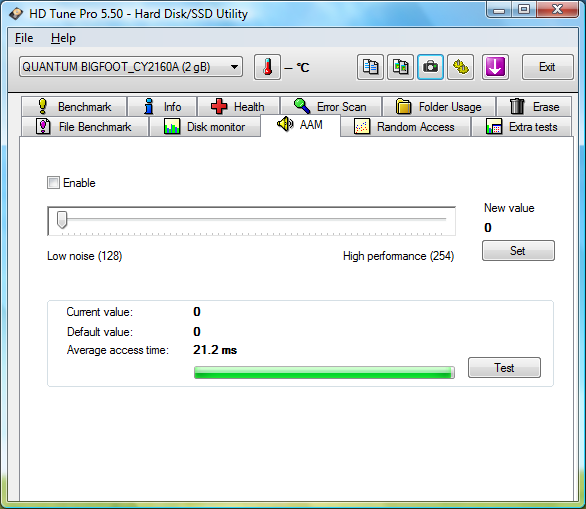
Task: Switch to the Info tab
Action: 162,107
